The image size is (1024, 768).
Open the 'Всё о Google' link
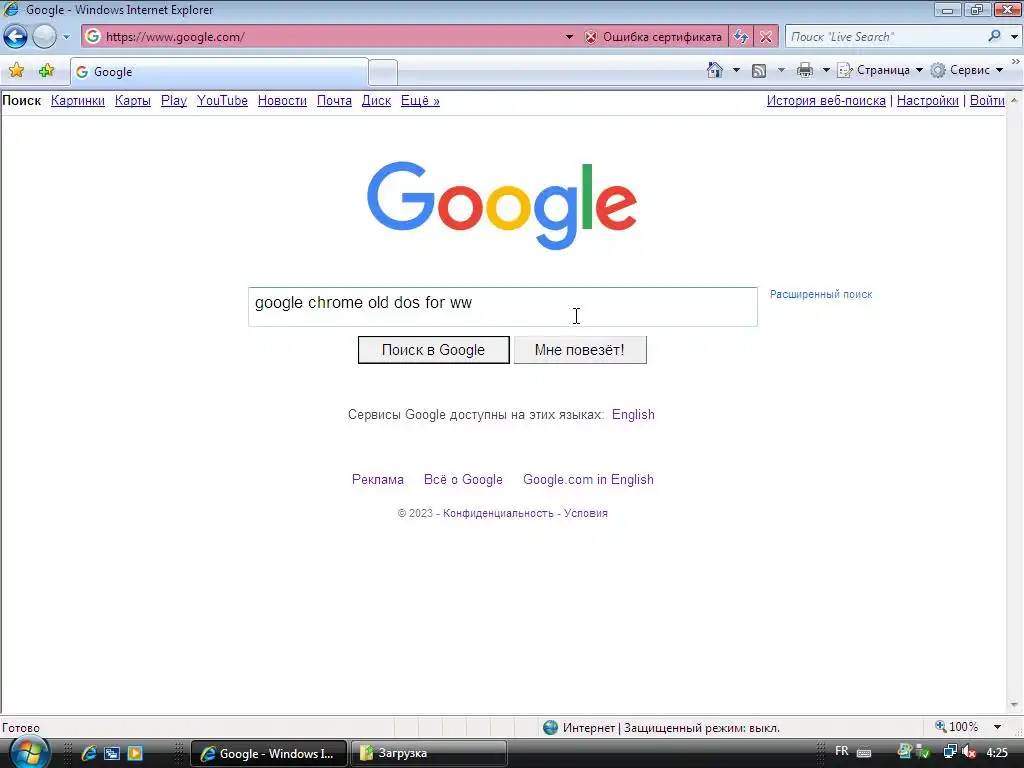point(463,479)
